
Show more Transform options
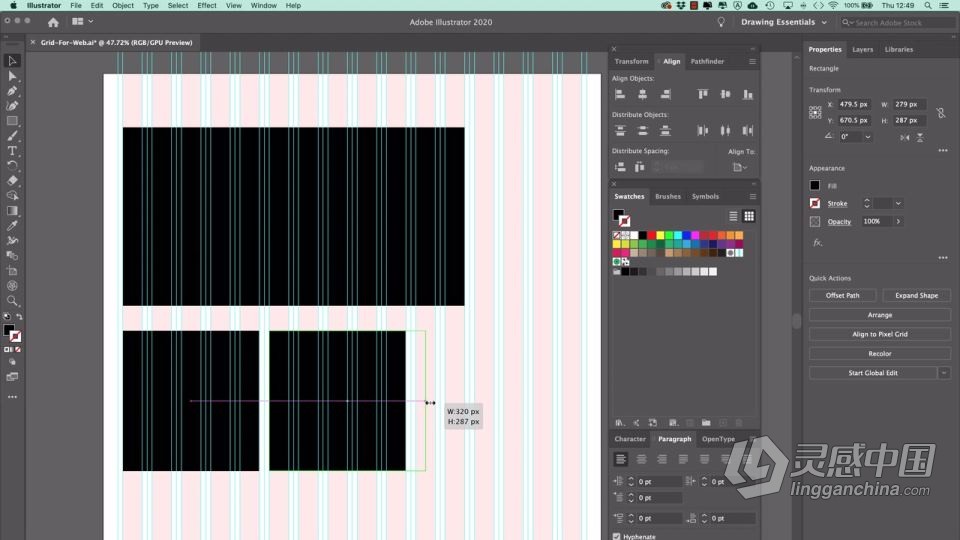click(x=943, y=151)
